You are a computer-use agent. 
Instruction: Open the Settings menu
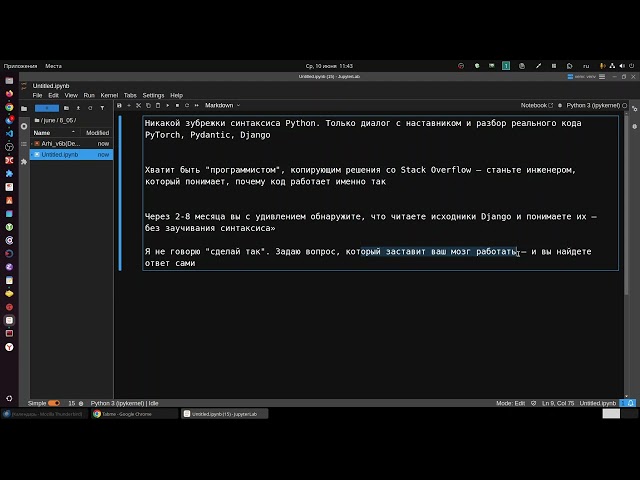[x=153, y=95]
